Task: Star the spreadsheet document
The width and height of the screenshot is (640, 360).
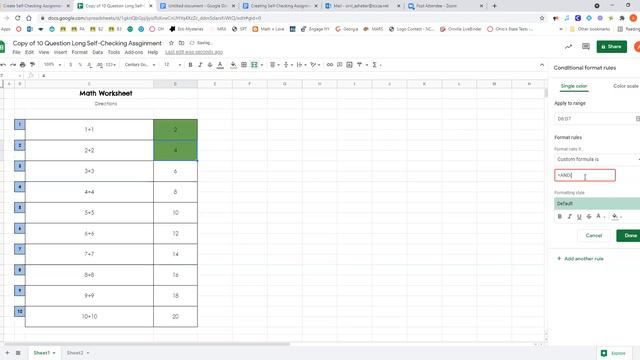Action: (x=171, y=43)
